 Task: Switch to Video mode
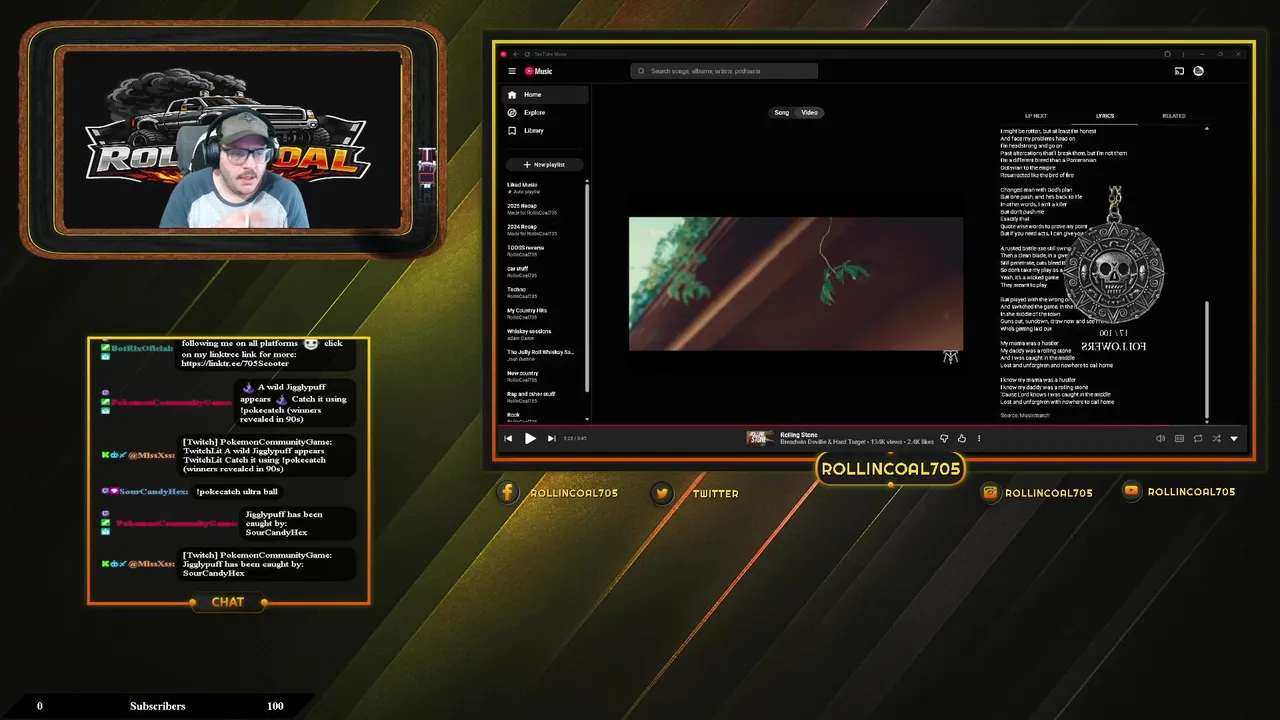coord(809,113)
